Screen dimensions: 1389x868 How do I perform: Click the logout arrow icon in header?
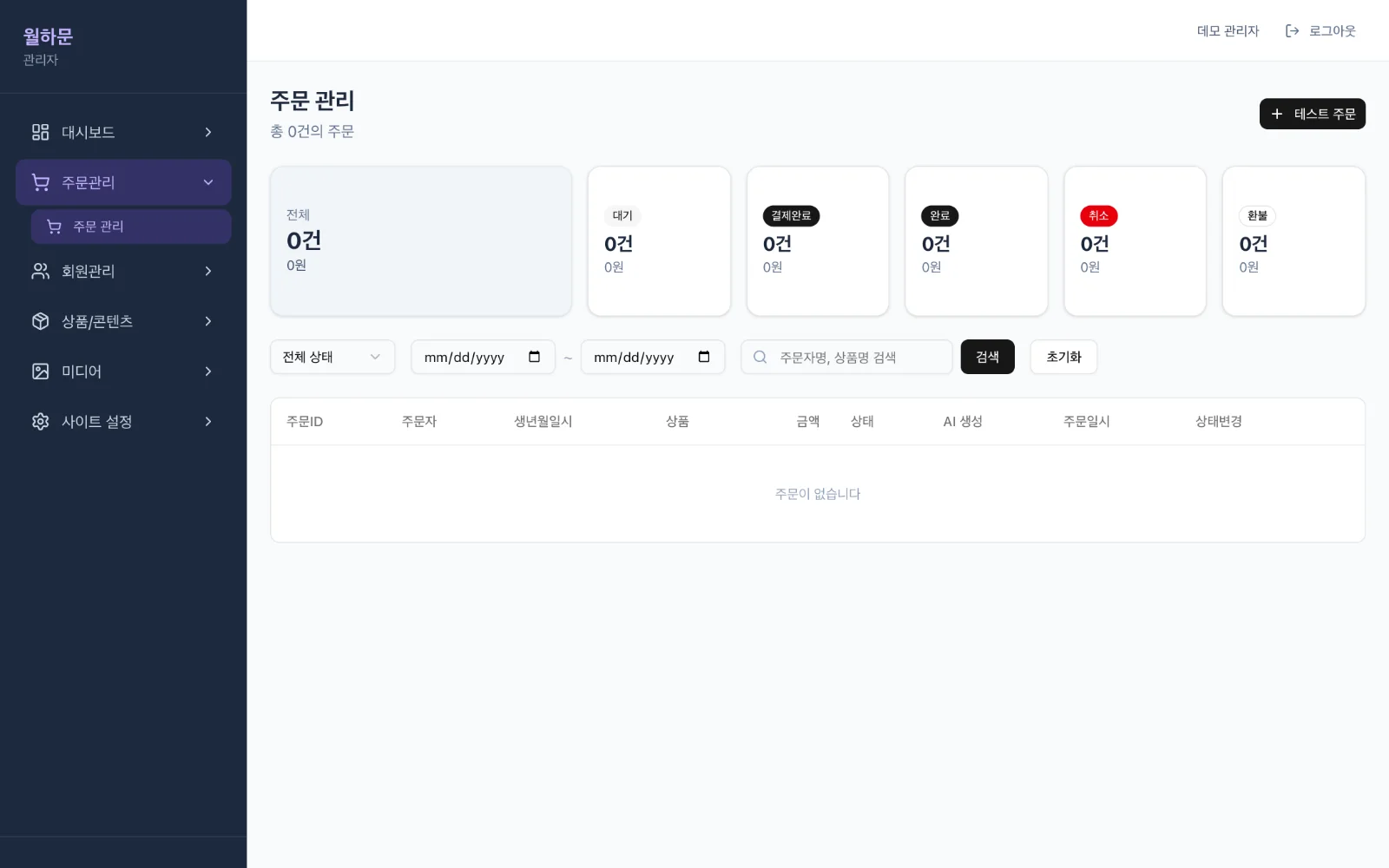tap(1292, 31)
